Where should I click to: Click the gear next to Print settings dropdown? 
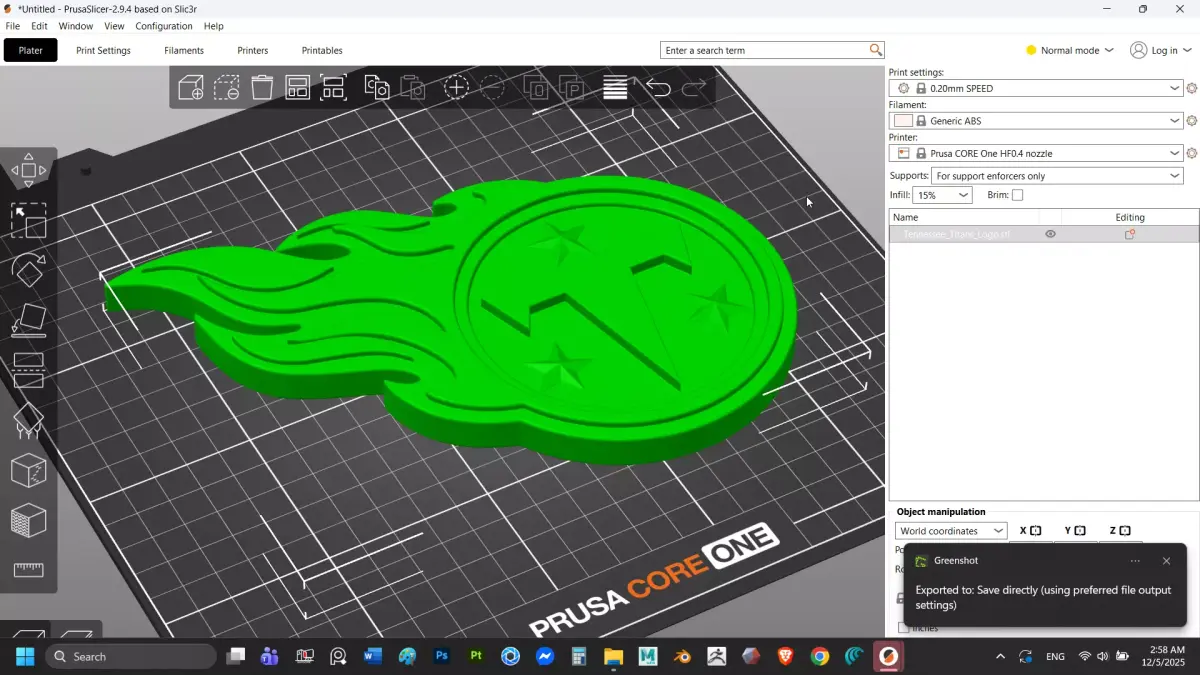tap(1192, 88)
